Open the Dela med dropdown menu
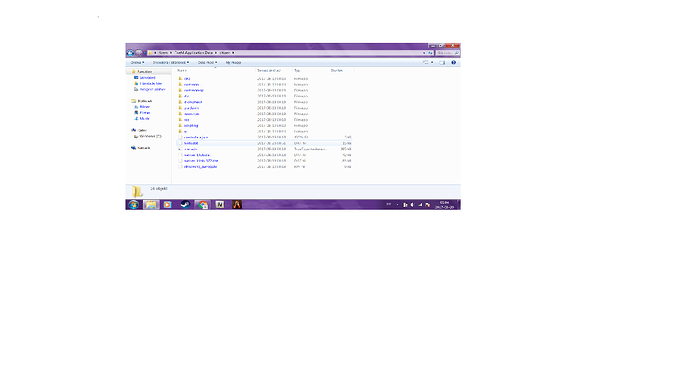This screenshot has height=376, width=690. click(x=207, y=63)
